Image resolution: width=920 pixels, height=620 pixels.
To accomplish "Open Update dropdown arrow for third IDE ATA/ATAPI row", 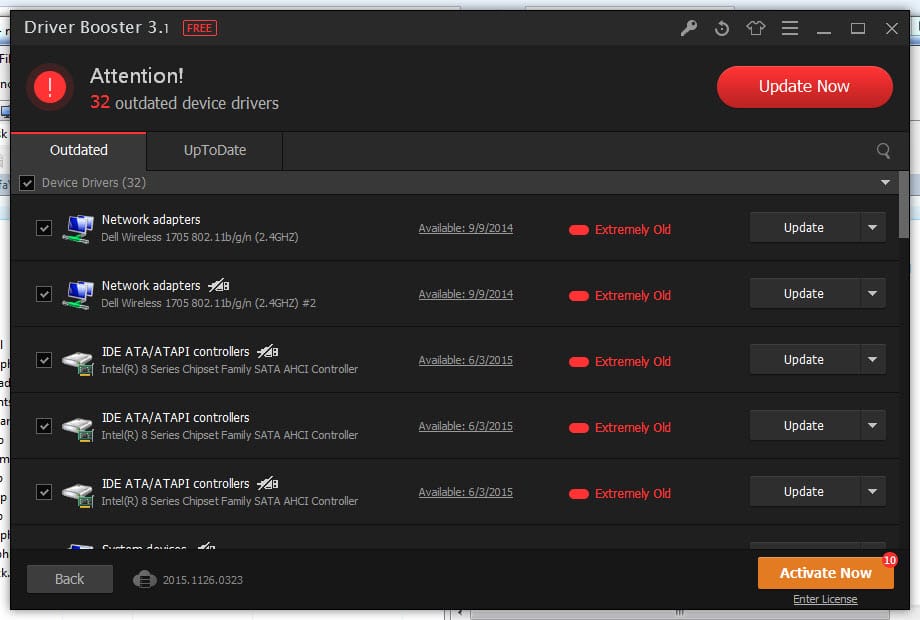I will click(x=872, y=492).
